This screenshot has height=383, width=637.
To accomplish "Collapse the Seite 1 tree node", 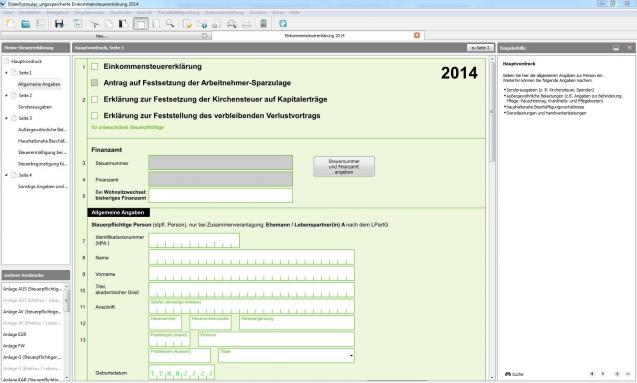I will tap(6, 73).
